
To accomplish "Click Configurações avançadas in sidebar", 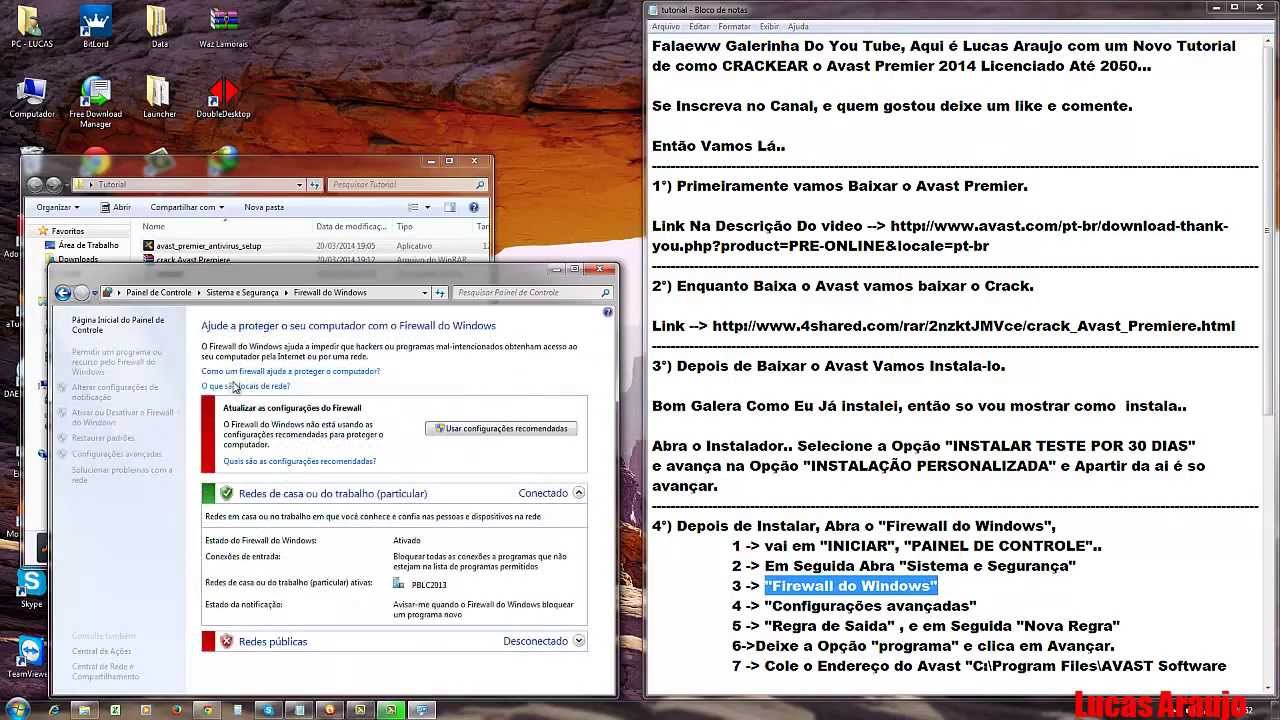I will (116, 454).
